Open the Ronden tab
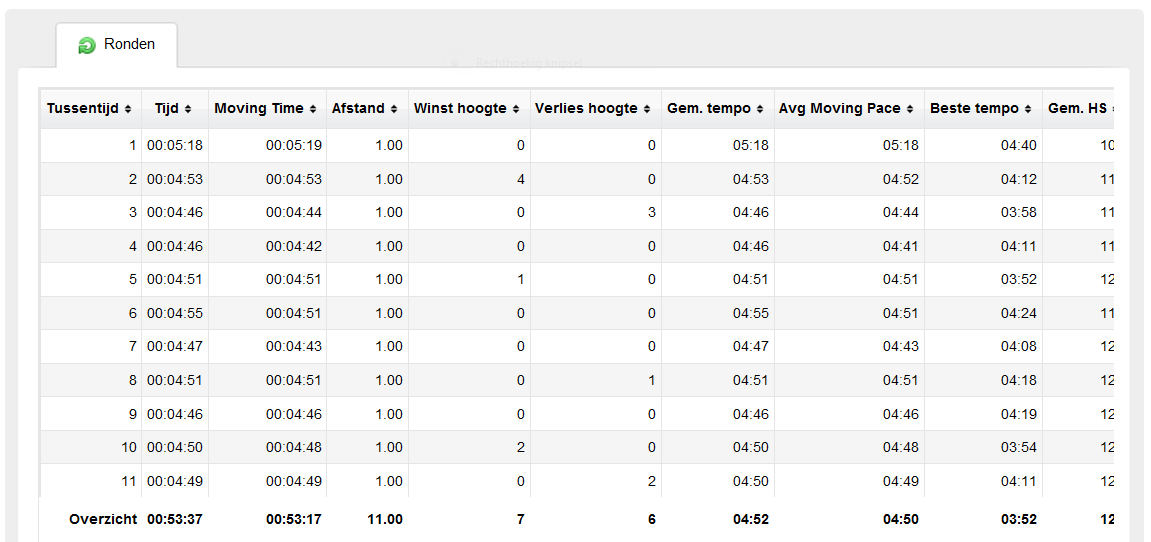The height and width of the screenshot is (542, 1151). [117, 45]
